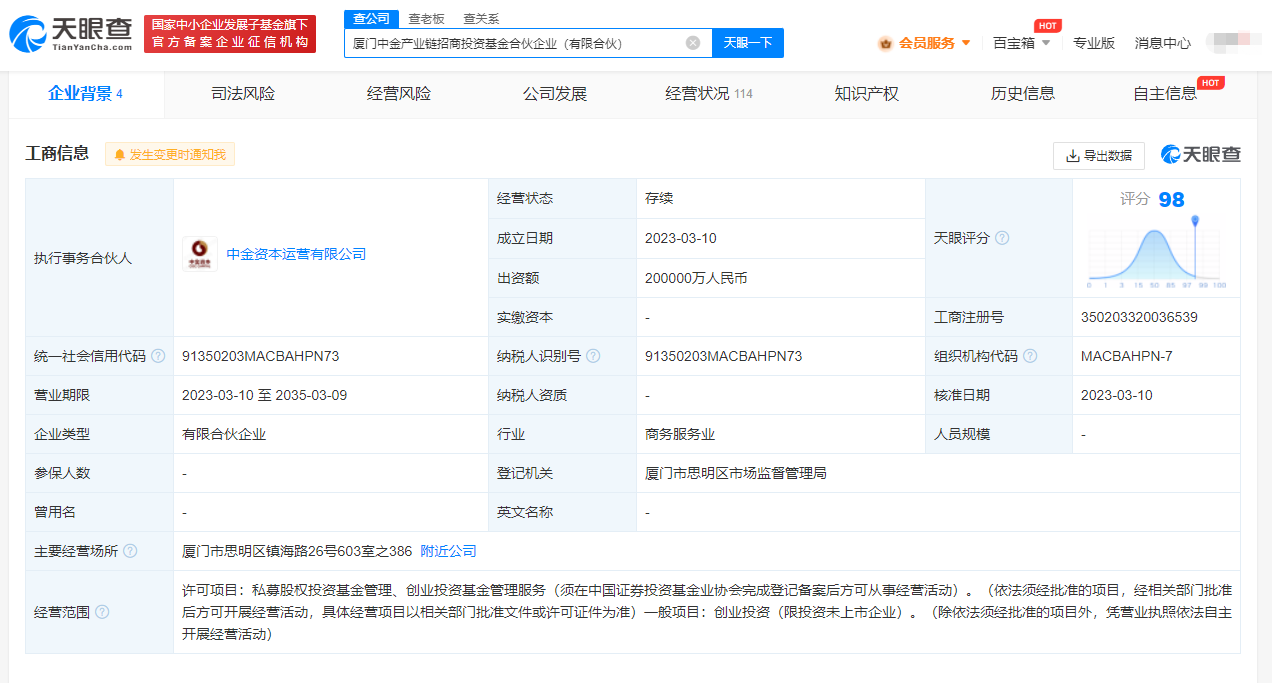Click the blurred user avatar

1232,43
